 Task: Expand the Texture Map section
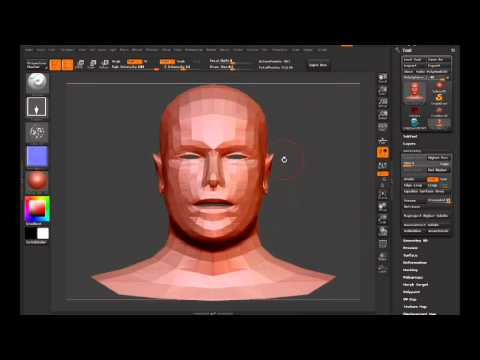click(415, 306)
